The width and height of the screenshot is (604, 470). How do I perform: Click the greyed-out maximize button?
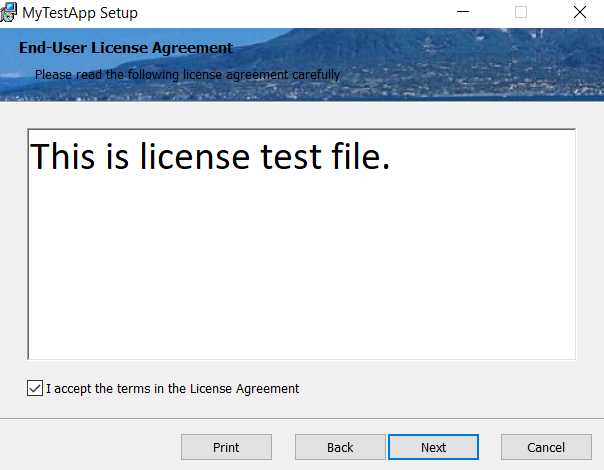click(521, 12)
